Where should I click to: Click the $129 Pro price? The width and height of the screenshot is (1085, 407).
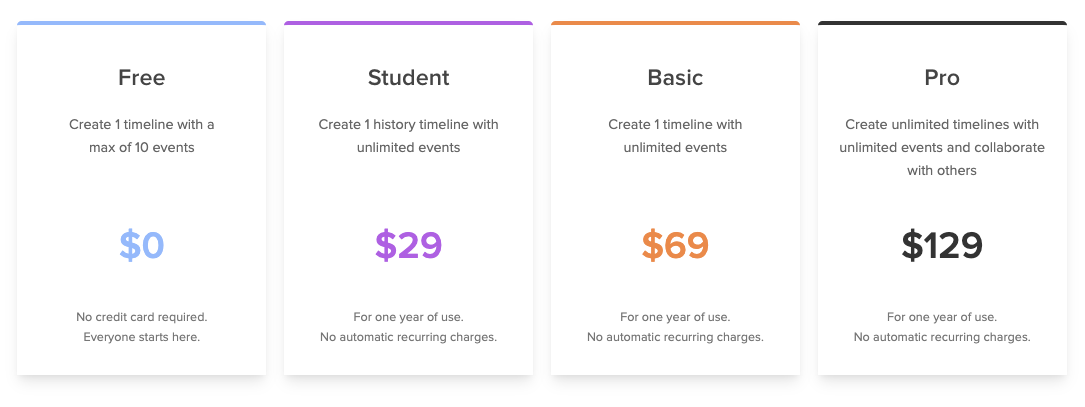(x=942, y=245)
